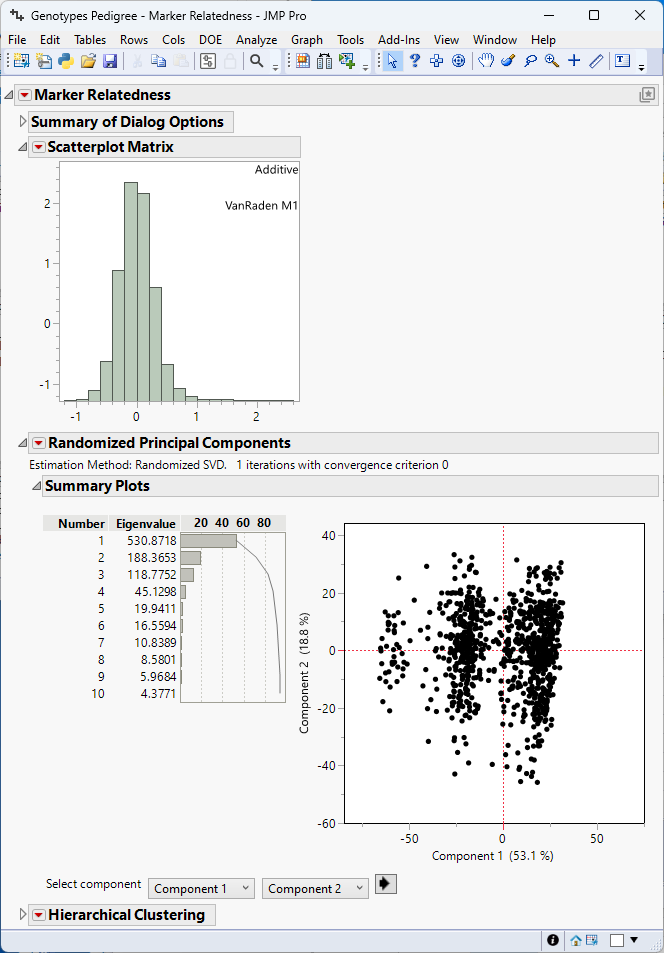Click the Paste clipboard icon
This screenshot has width=664, height=953.
tap(181, 61)
